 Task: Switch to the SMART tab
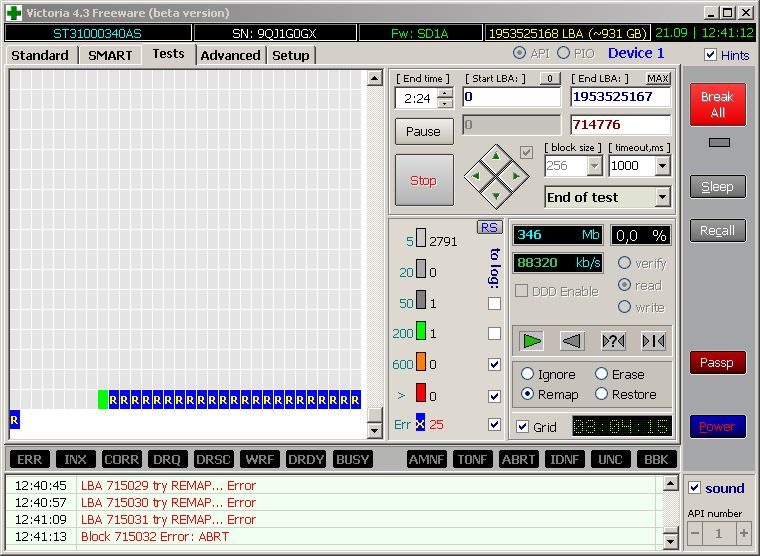point(110,55)
